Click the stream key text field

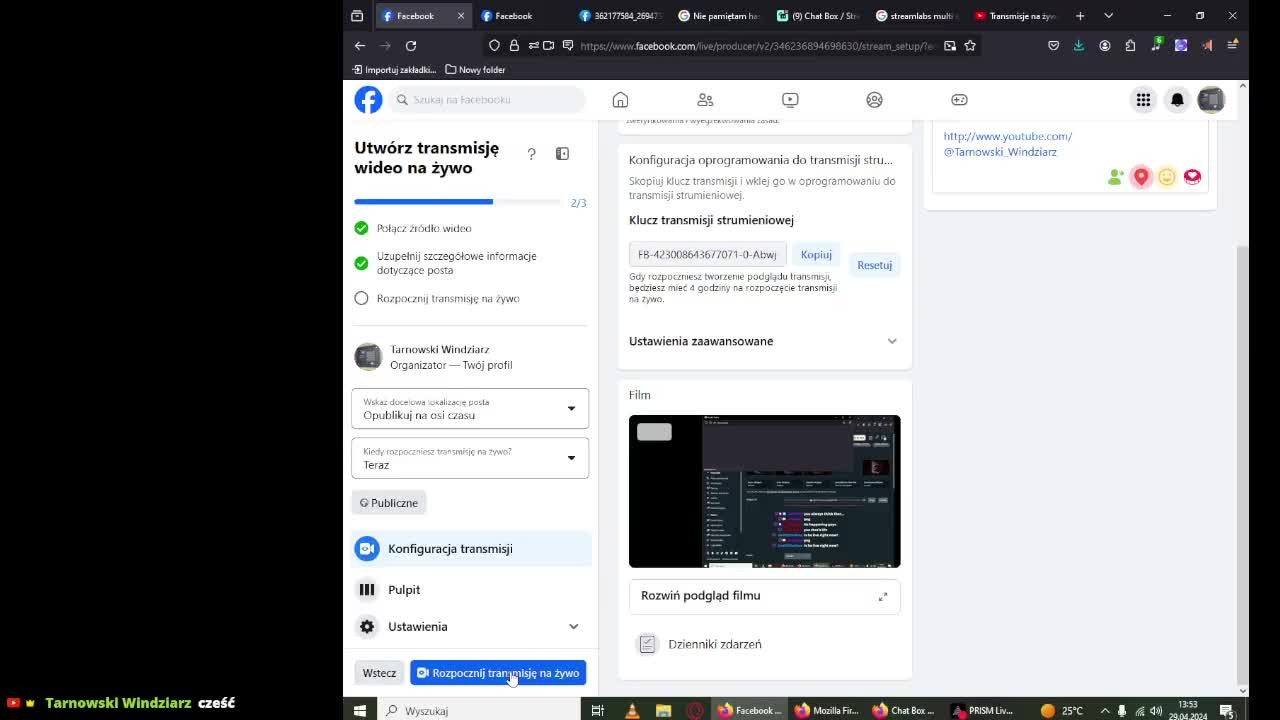tap(708, 255)
